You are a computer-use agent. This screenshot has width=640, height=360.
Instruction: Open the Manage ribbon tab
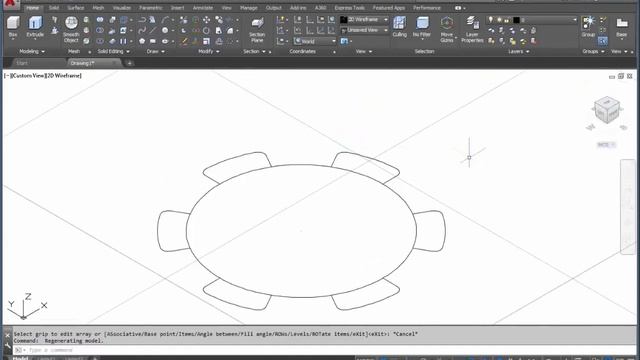tap(249, 8)
